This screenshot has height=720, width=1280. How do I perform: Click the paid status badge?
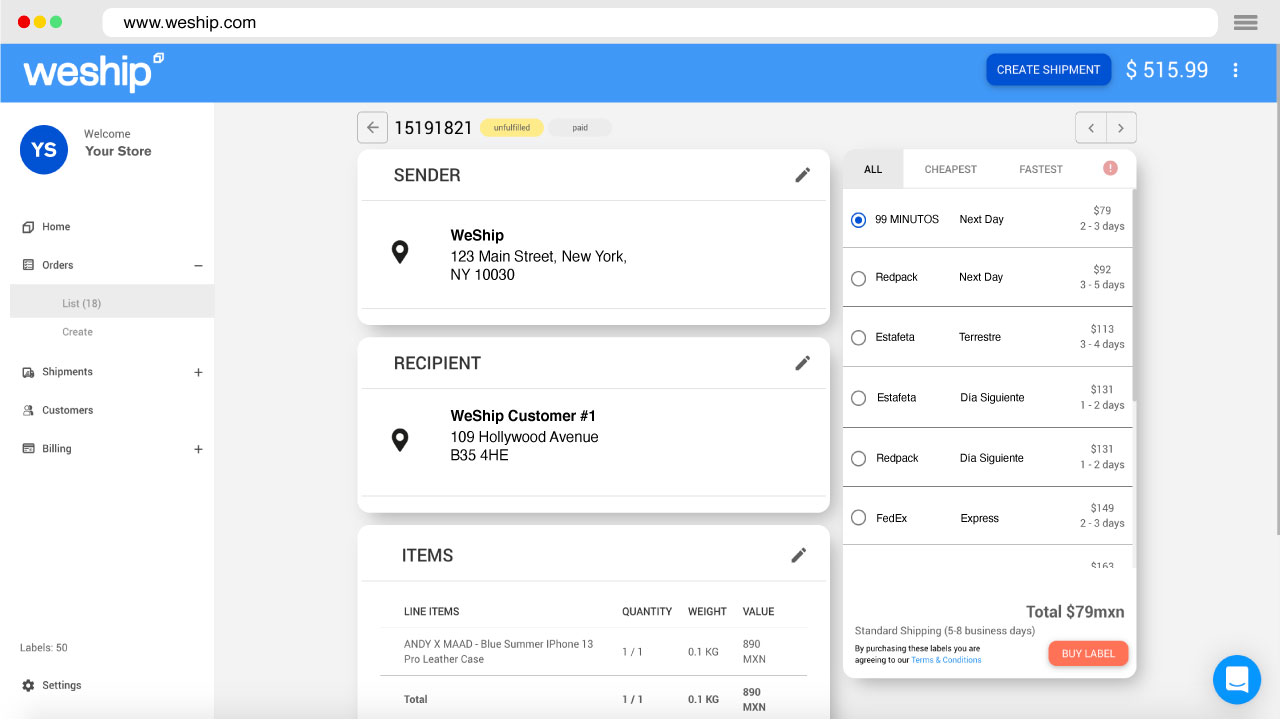(x=580, y=128)
